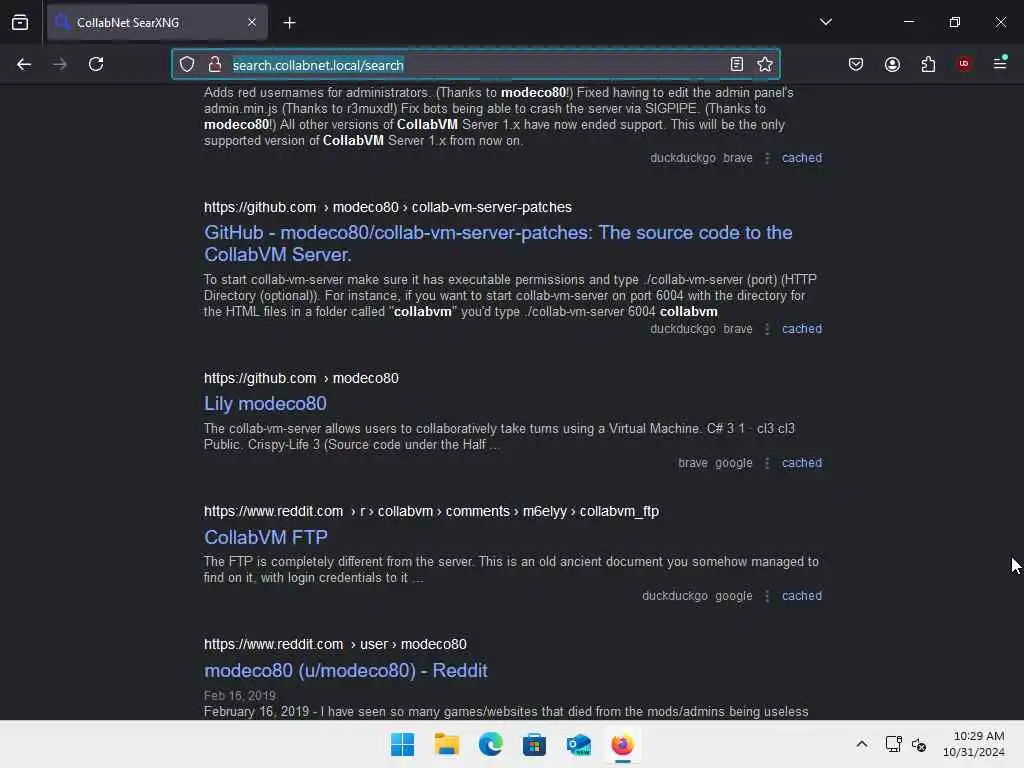This screenshot has height=768, width=1024.
Task: Reload the current page
Action: [96, 64]
